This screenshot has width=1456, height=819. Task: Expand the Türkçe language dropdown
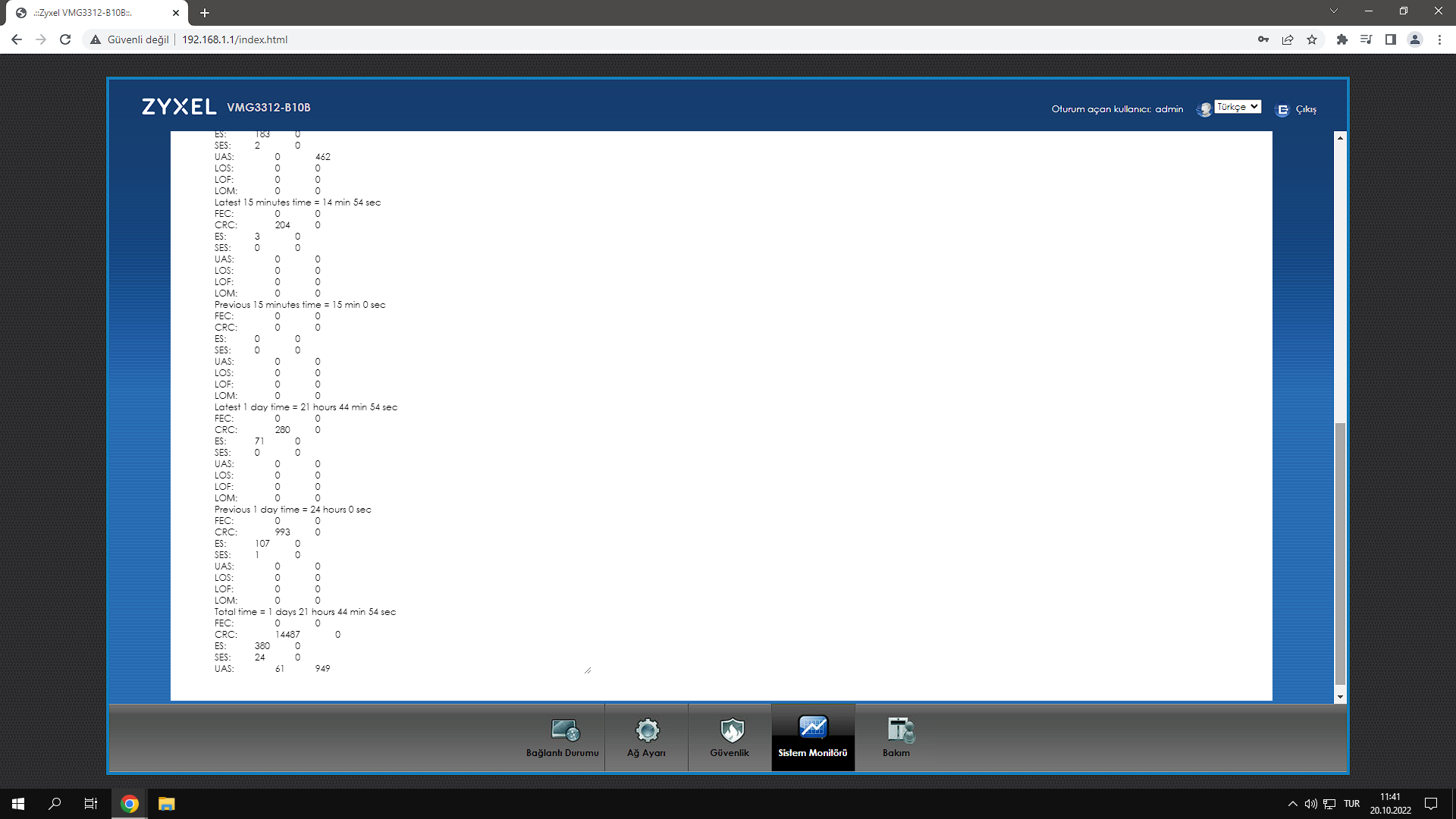pyautogui.click(x=1238, y=107)
